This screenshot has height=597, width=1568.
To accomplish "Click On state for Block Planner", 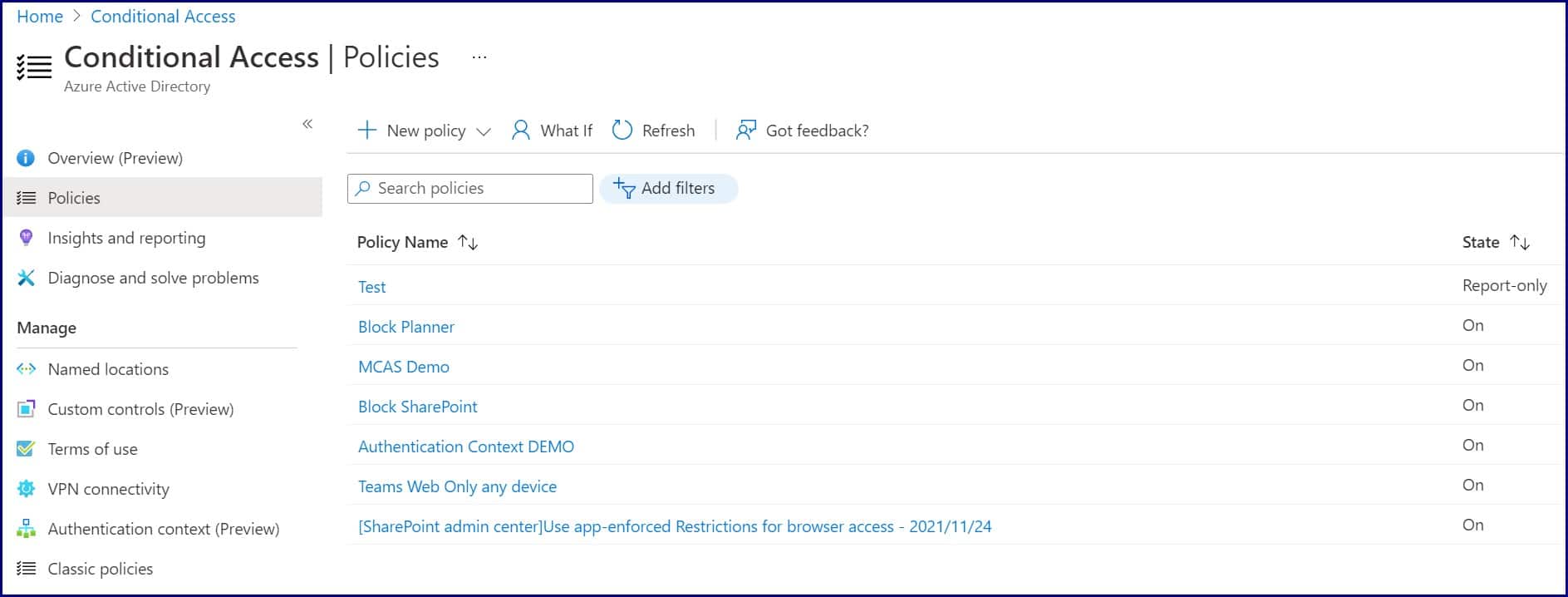I will (1473, 325).
